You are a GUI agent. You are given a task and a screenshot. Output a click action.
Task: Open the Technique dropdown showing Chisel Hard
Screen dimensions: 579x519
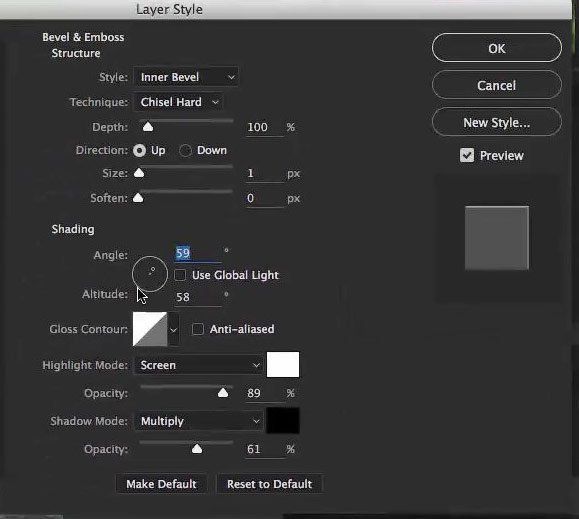[x=178, y=102]
